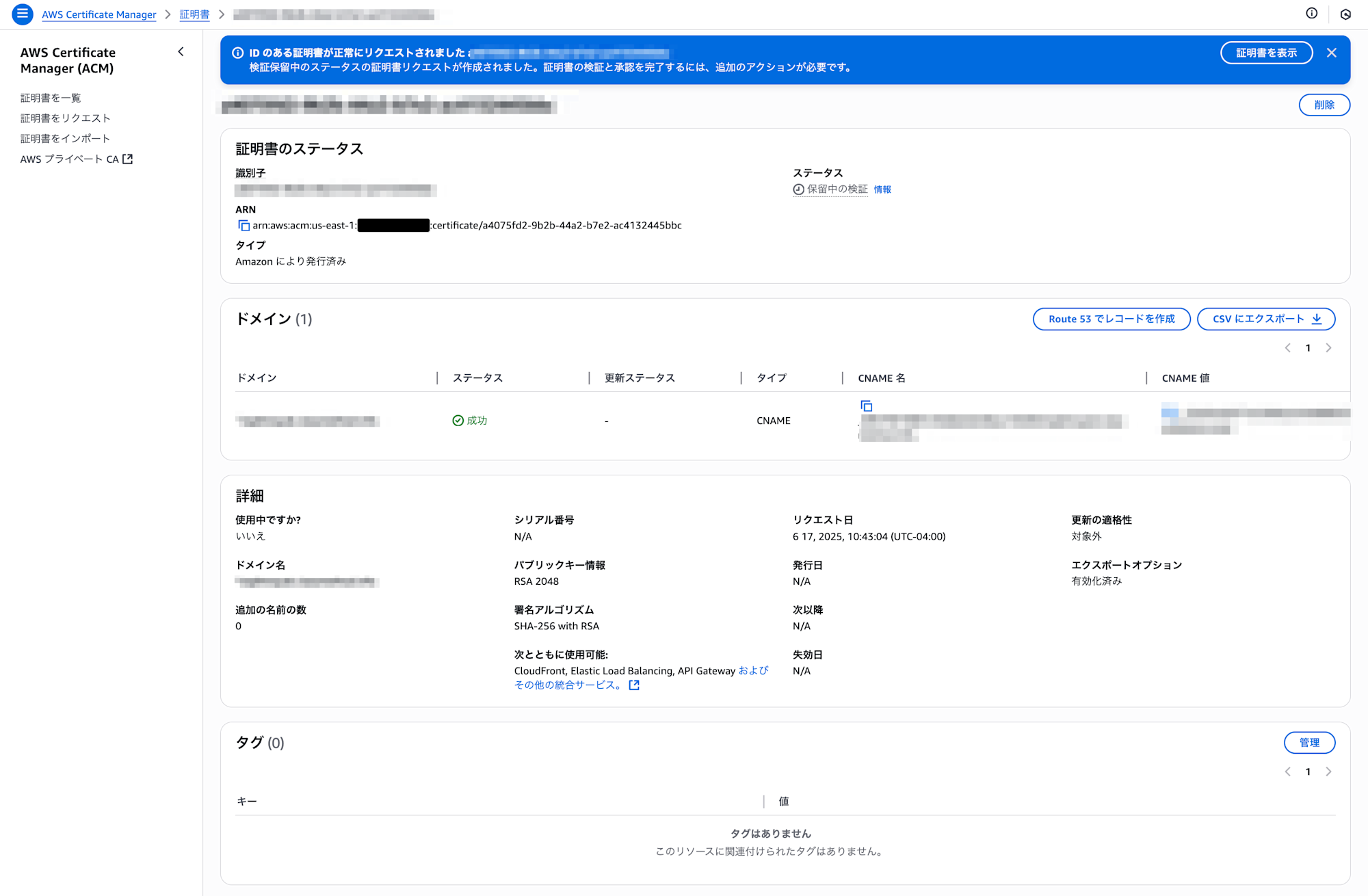Viewport: 1368px width, 896px height.
Task: Click the 削除 button
Action: (x=1324, y=105)
